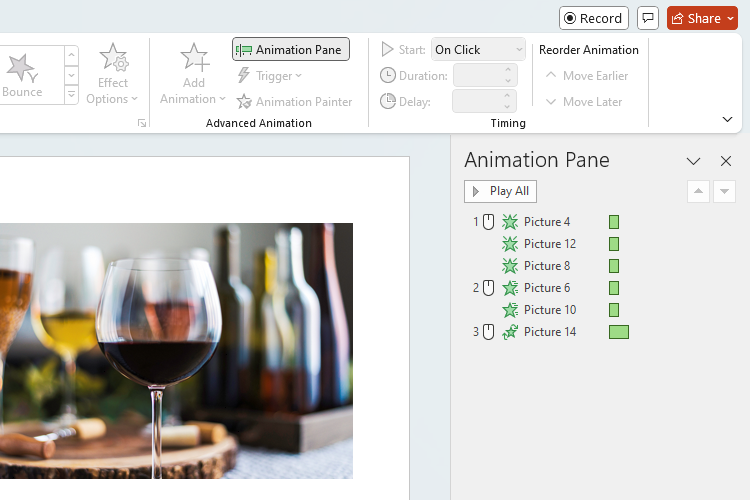Click the Picture 8 timing bar
Screen dimensions: 750x500
pyautogui.click(x=614, y=266)
